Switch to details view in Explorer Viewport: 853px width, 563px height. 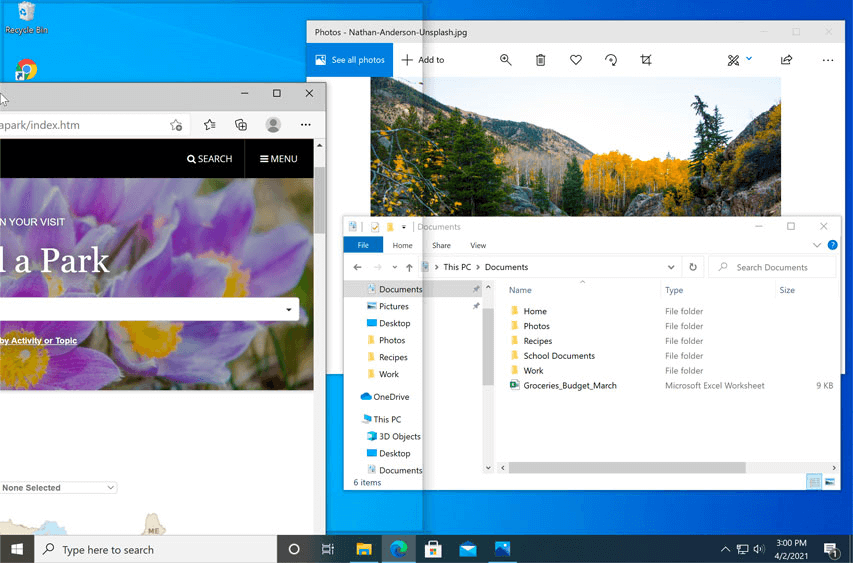(814, 482)
